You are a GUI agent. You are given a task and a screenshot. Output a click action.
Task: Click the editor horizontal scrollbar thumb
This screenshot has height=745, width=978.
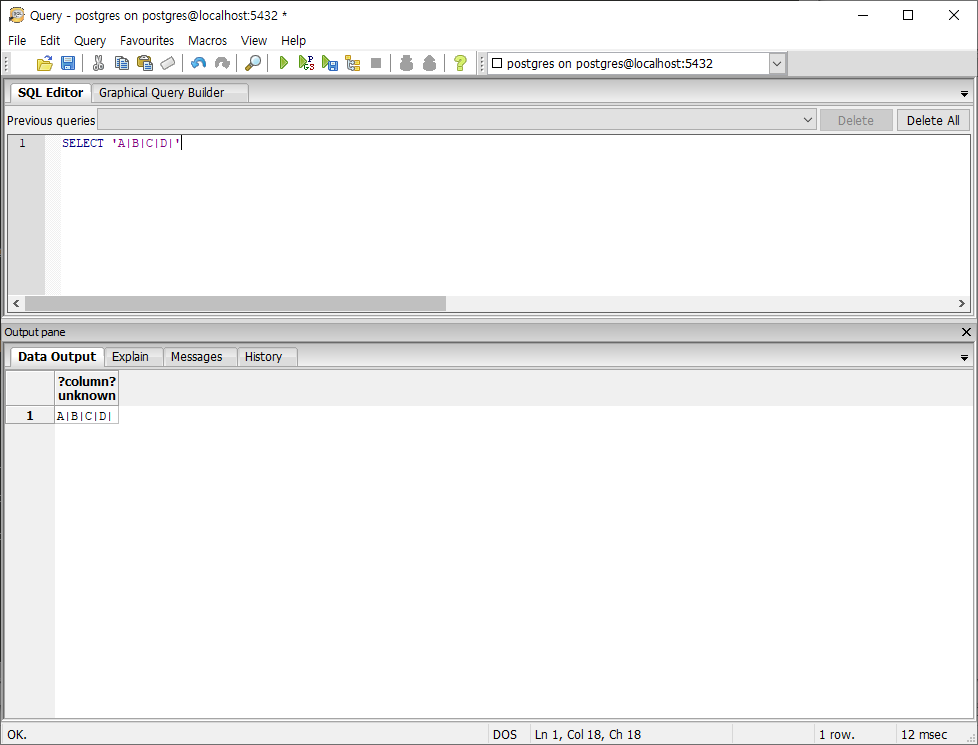[235, 303]
